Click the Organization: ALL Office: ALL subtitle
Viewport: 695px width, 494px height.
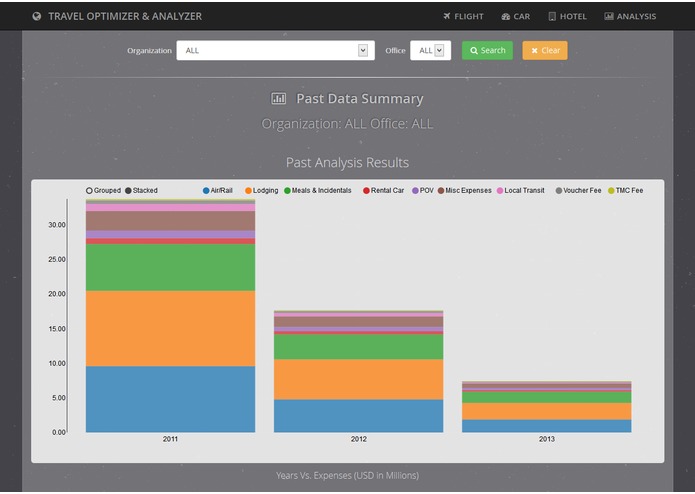tap(347, 124)
